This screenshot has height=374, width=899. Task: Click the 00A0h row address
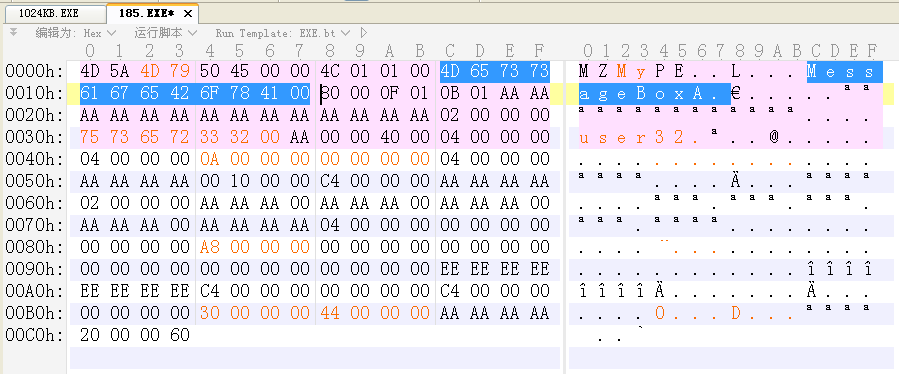click(34, 291)
